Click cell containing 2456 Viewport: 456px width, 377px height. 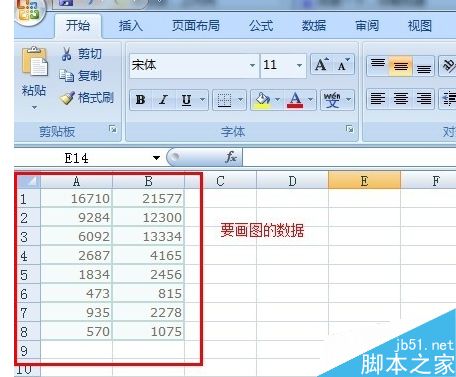148,275
